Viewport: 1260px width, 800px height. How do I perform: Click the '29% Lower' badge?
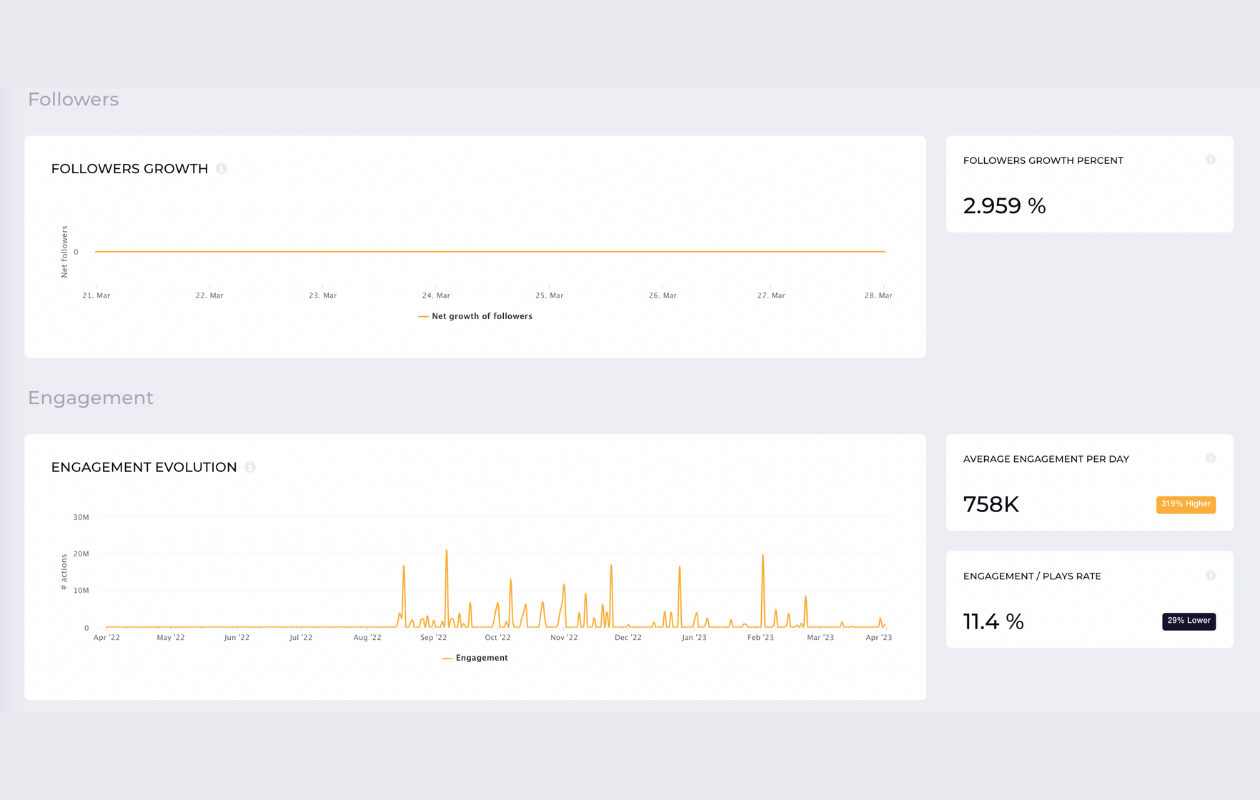(1189, 621)
